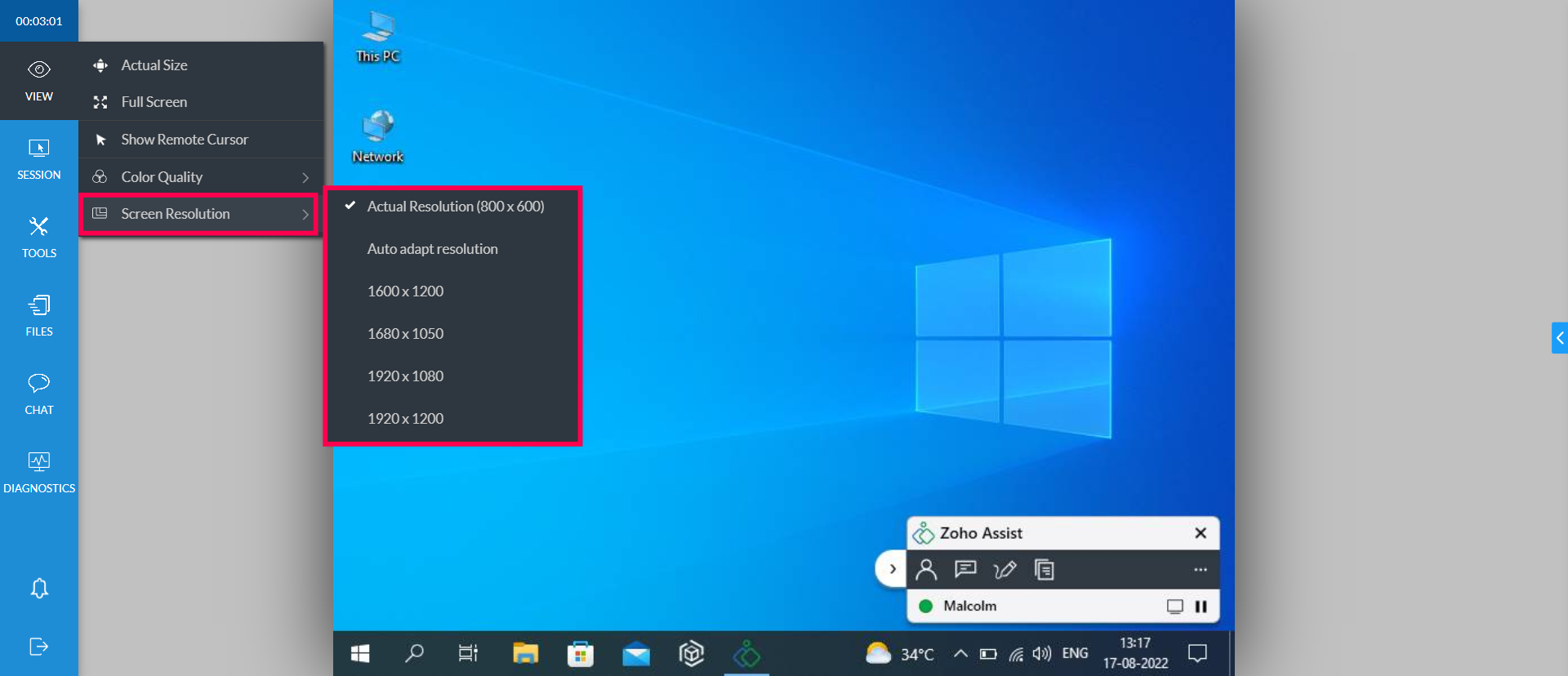Open the taskbar search icon
Image resolution: width=1568 pixels, height=676 pixels.
point(415,653)
